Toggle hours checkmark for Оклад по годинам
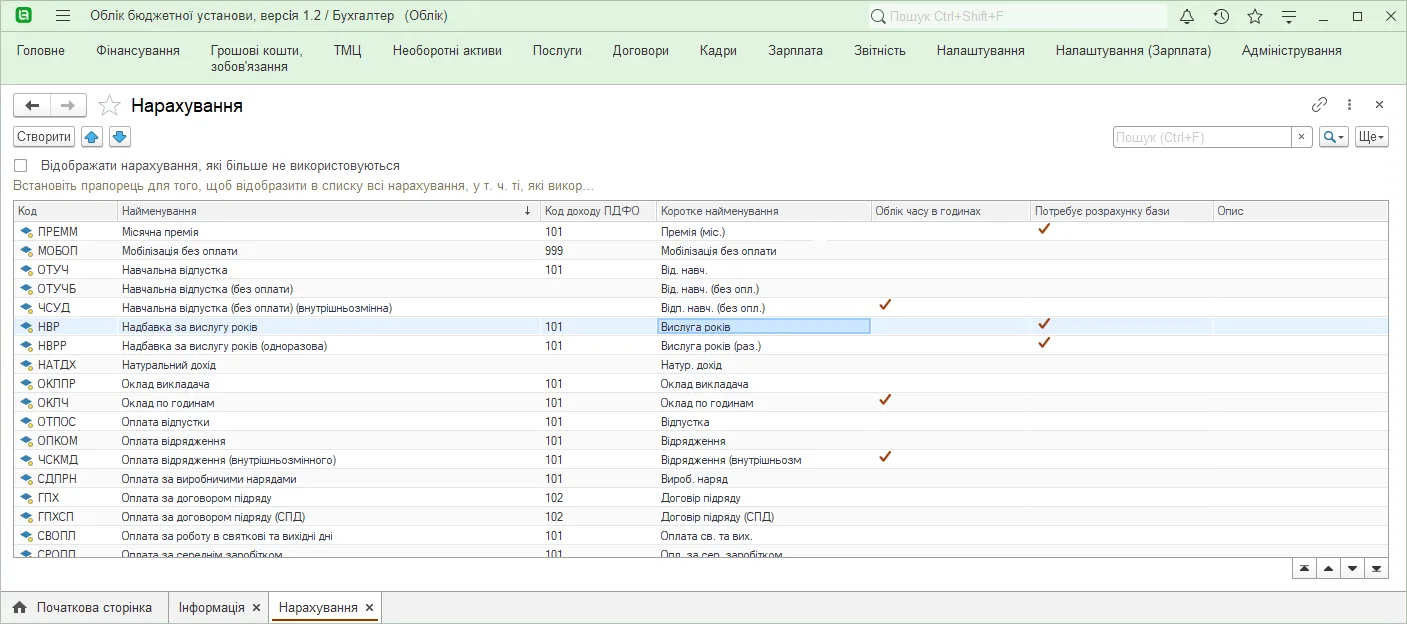This screenshot has height=624, width=1407. pyautogui.click(x=884, y=399)
